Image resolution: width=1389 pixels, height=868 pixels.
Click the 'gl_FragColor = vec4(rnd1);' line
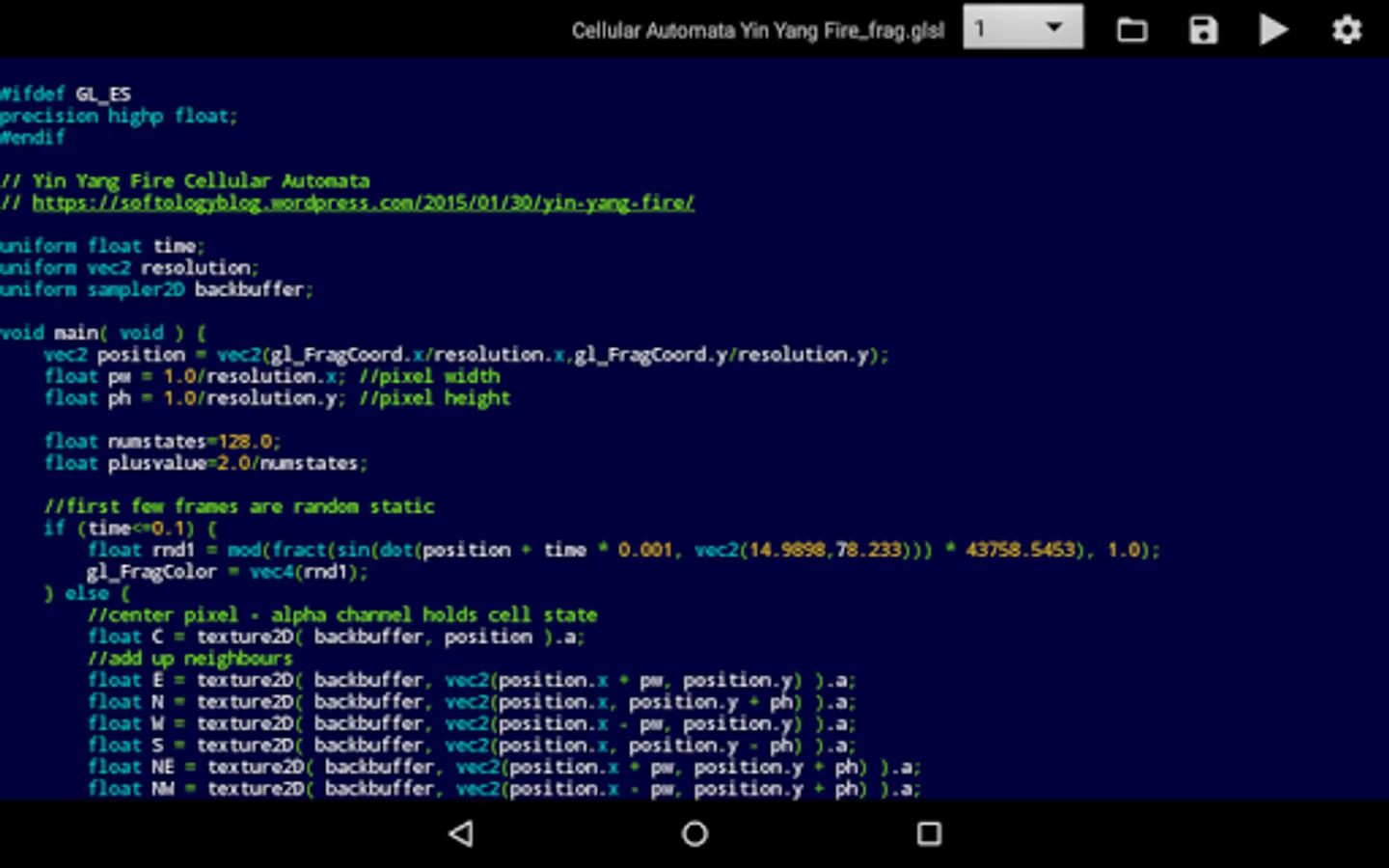tap(228, 571)
